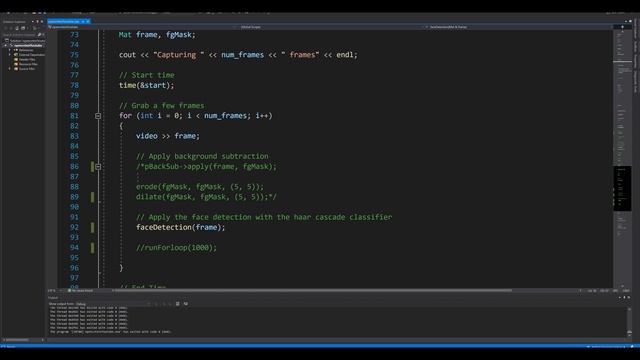Select the Solution row in Solution Explorer

click(24, 41)
